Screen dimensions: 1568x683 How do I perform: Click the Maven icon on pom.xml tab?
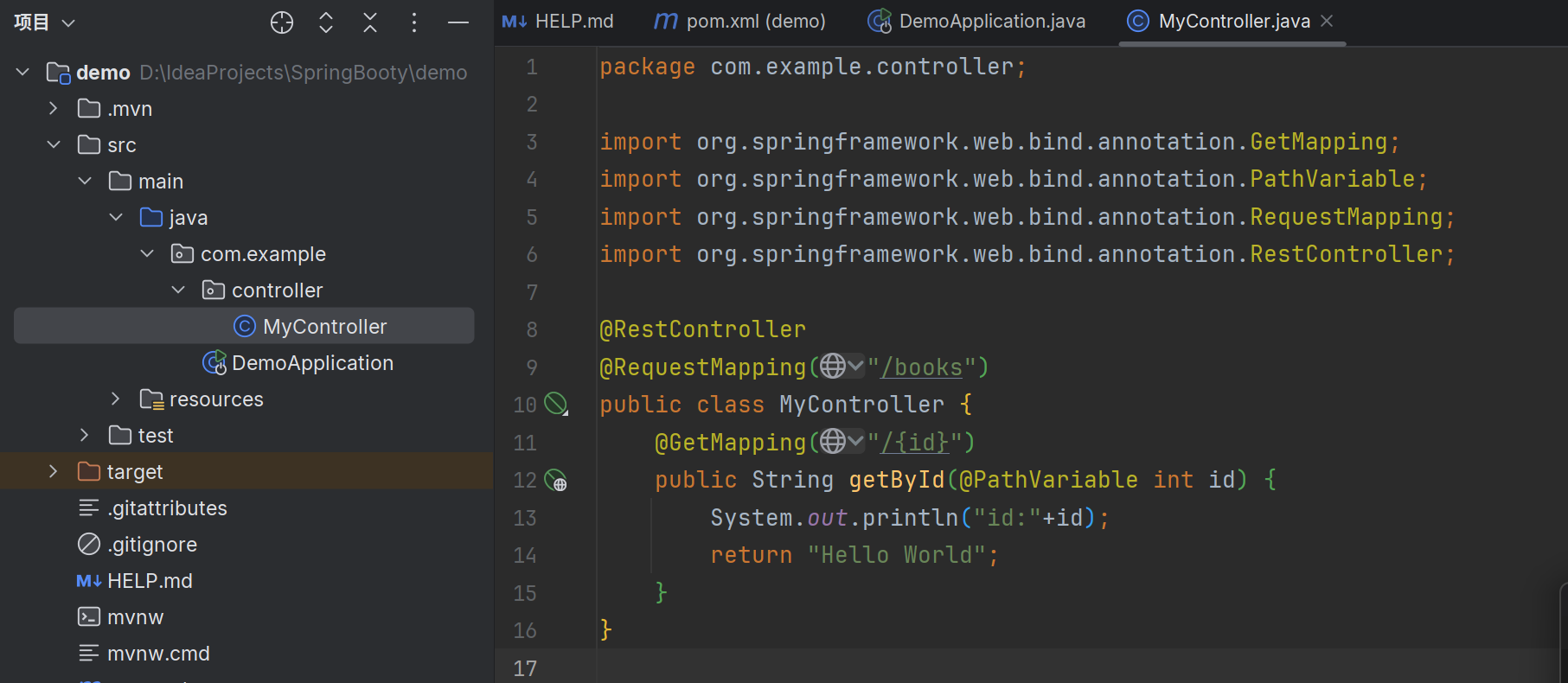point(666,22)
